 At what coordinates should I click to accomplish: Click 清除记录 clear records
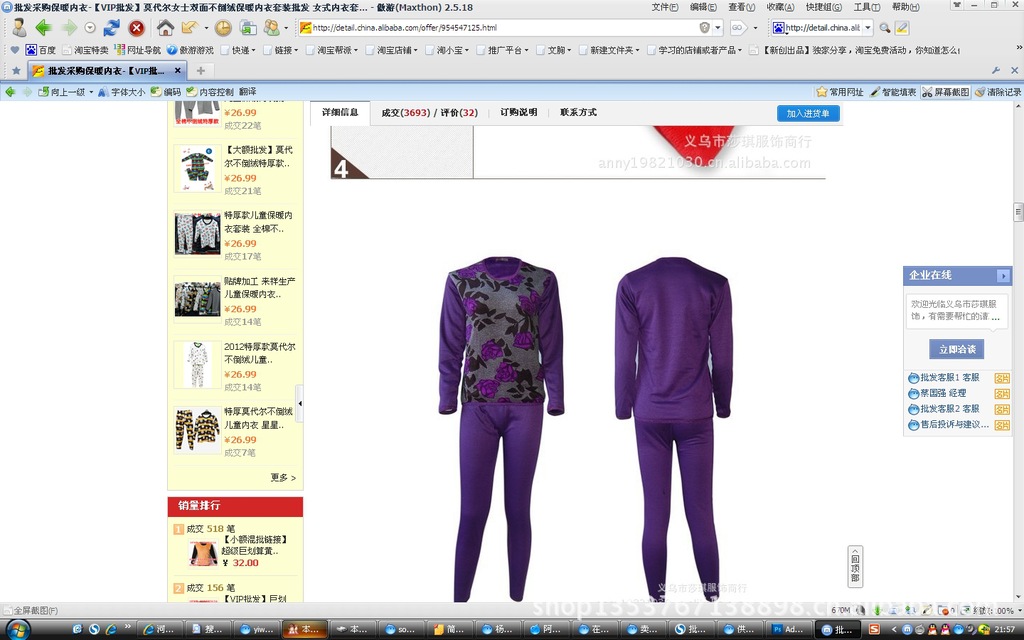[998, 92]
